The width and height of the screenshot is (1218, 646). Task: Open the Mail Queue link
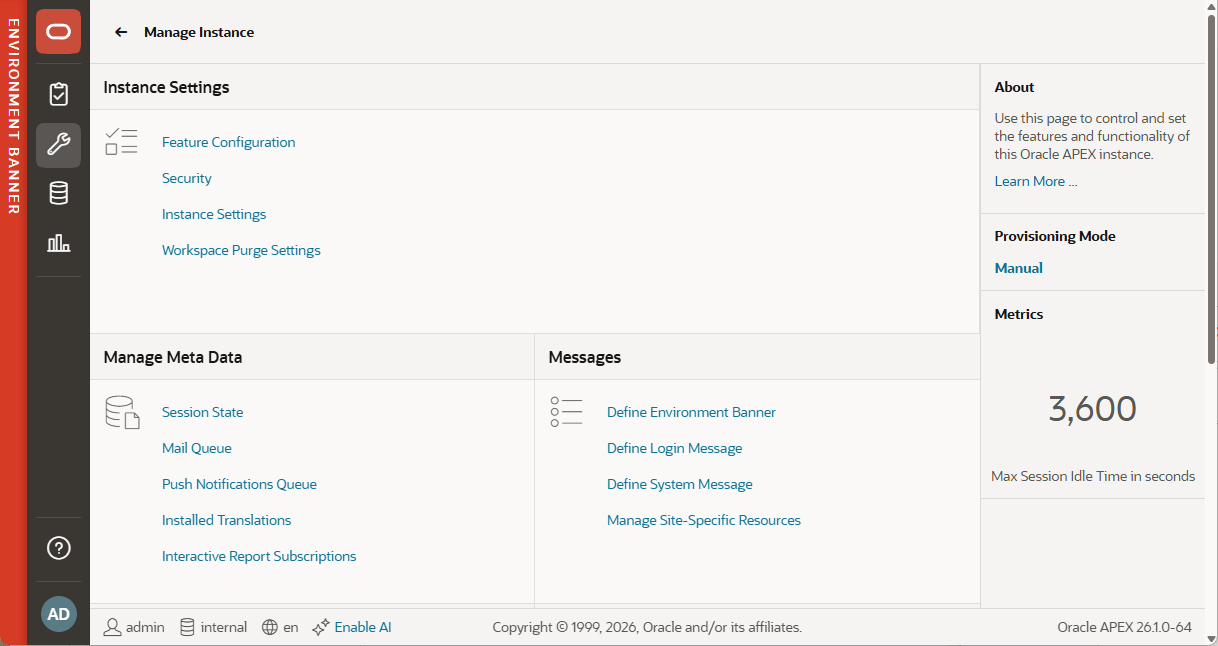click(x=197, y=448)
